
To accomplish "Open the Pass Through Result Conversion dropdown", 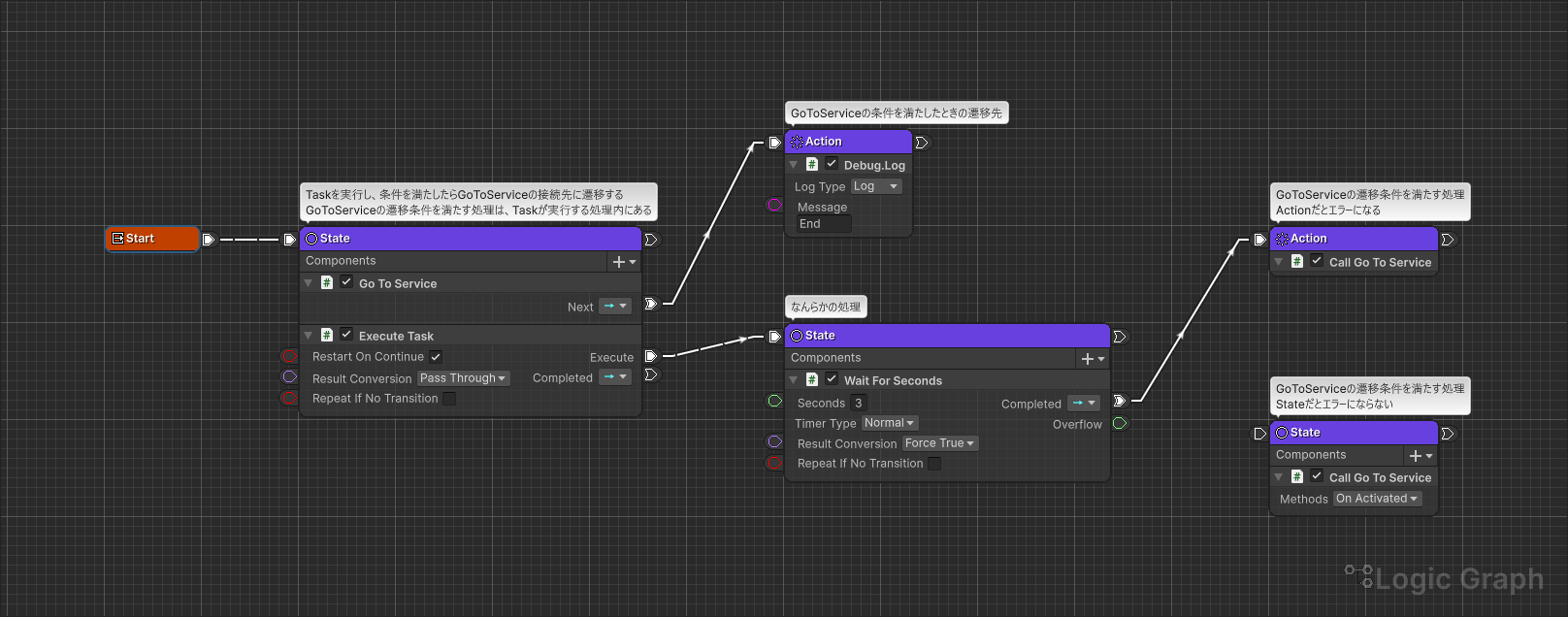I will coord(463,378).
